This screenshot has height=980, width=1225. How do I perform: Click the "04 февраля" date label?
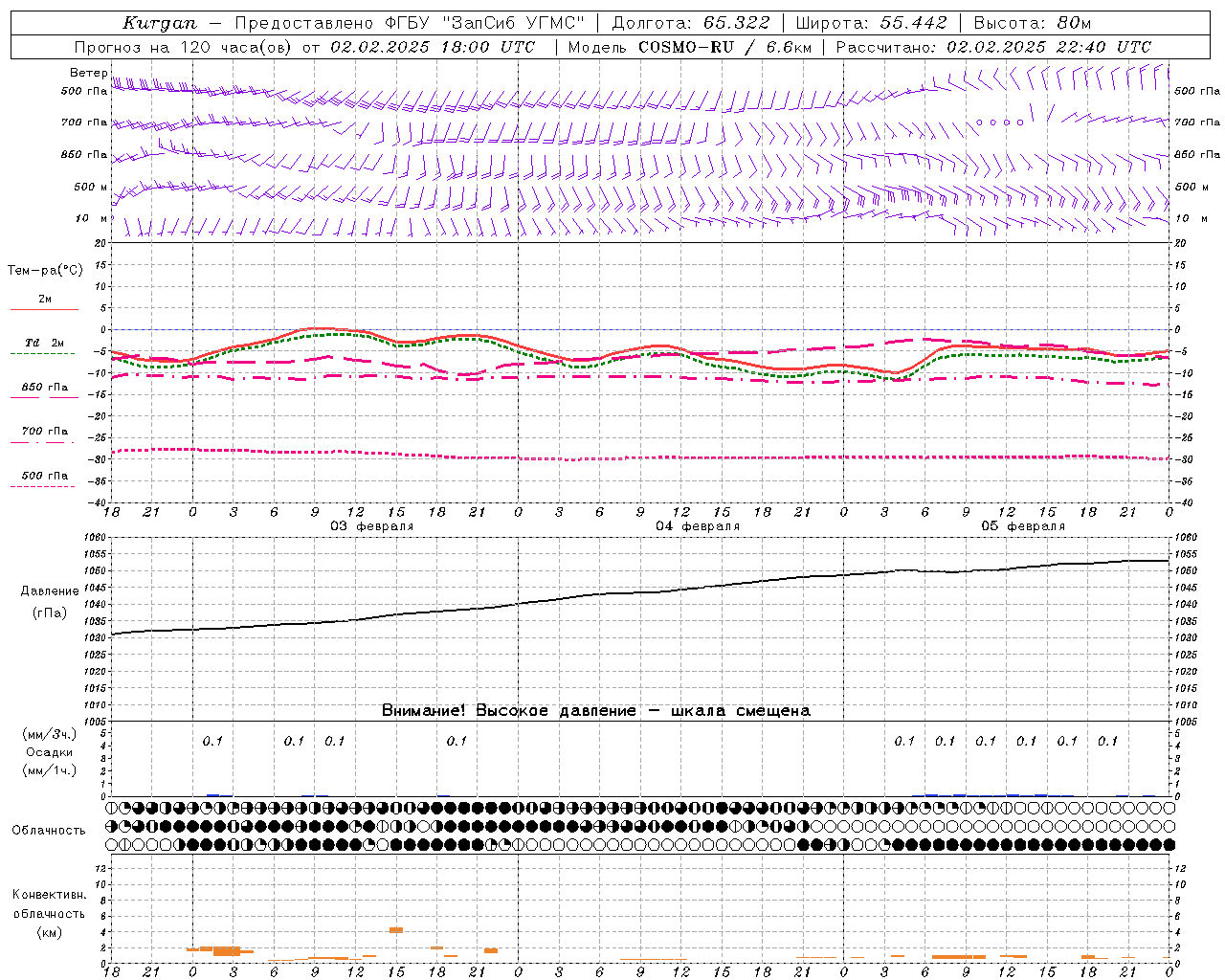click(x=698, y=526)
